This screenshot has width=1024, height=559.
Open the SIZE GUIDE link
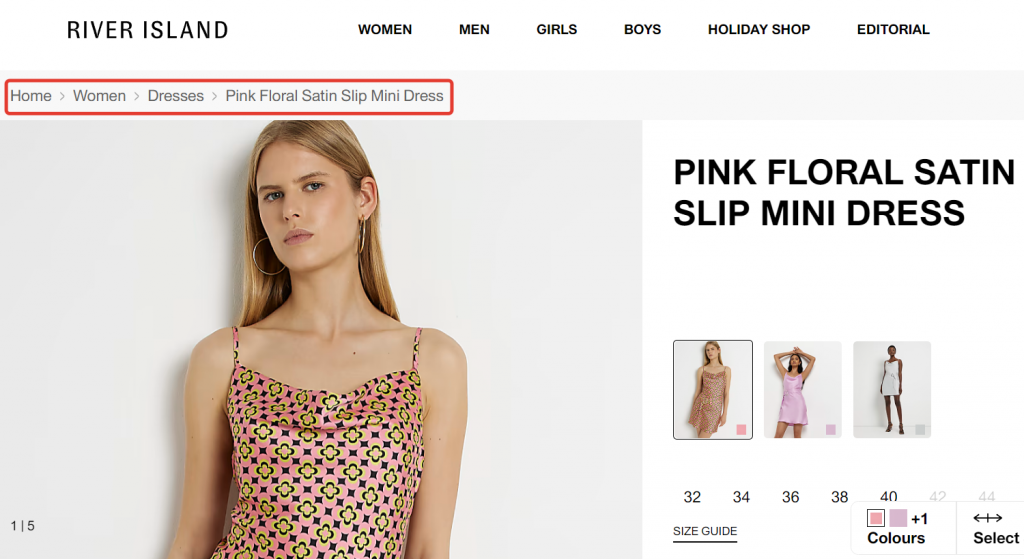point(705,532)
